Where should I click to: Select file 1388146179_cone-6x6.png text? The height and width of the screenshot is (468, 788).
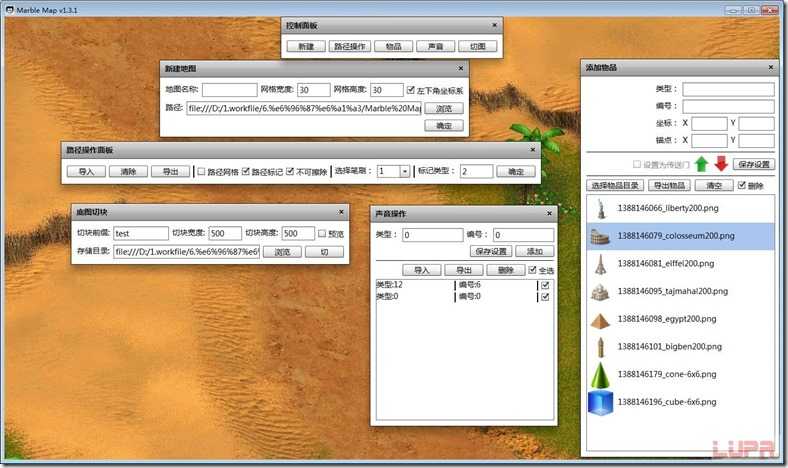[667, 374]
